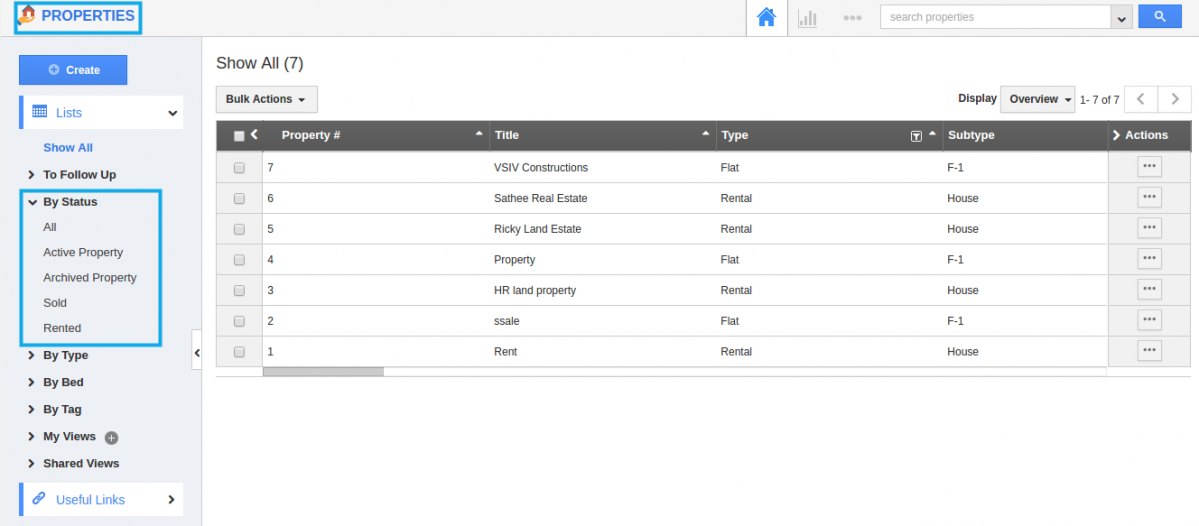Screen dimensions: 1199x526
Task: Click the filter icon in Type column
Action: coord(916,136)
